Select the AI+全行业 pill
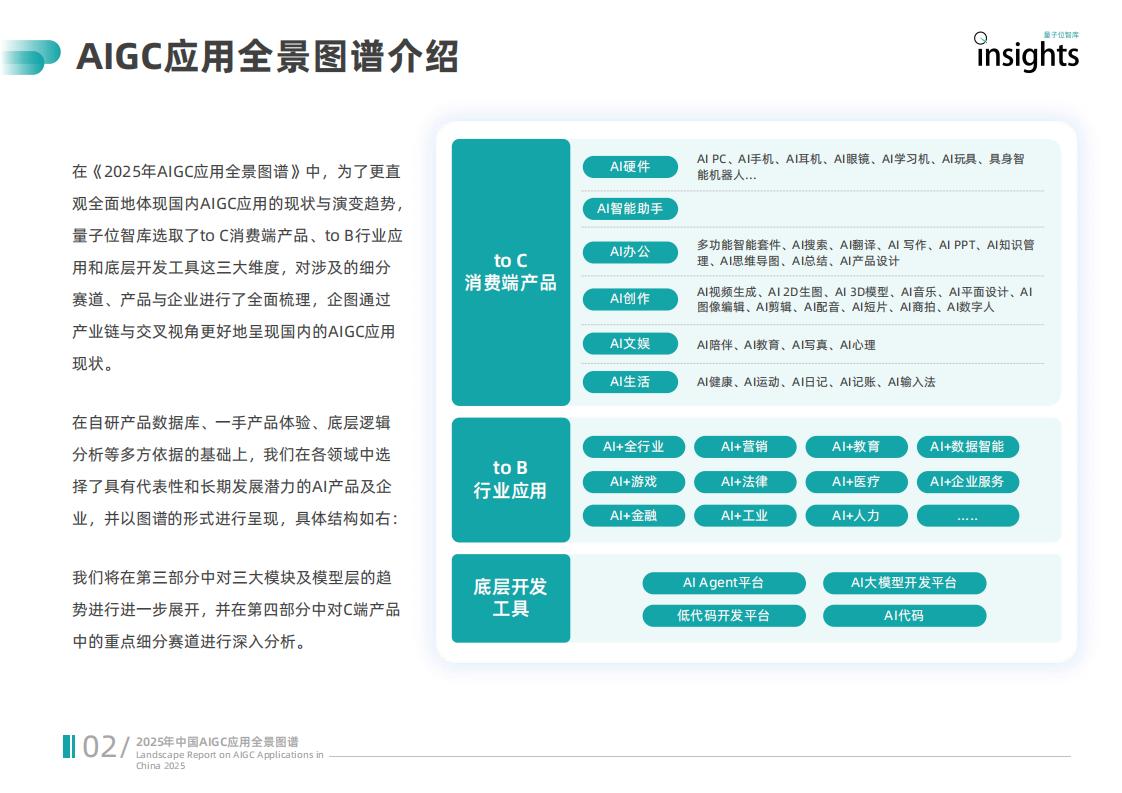Screen dimensions: 1122x793 click(x=633, y=447)
